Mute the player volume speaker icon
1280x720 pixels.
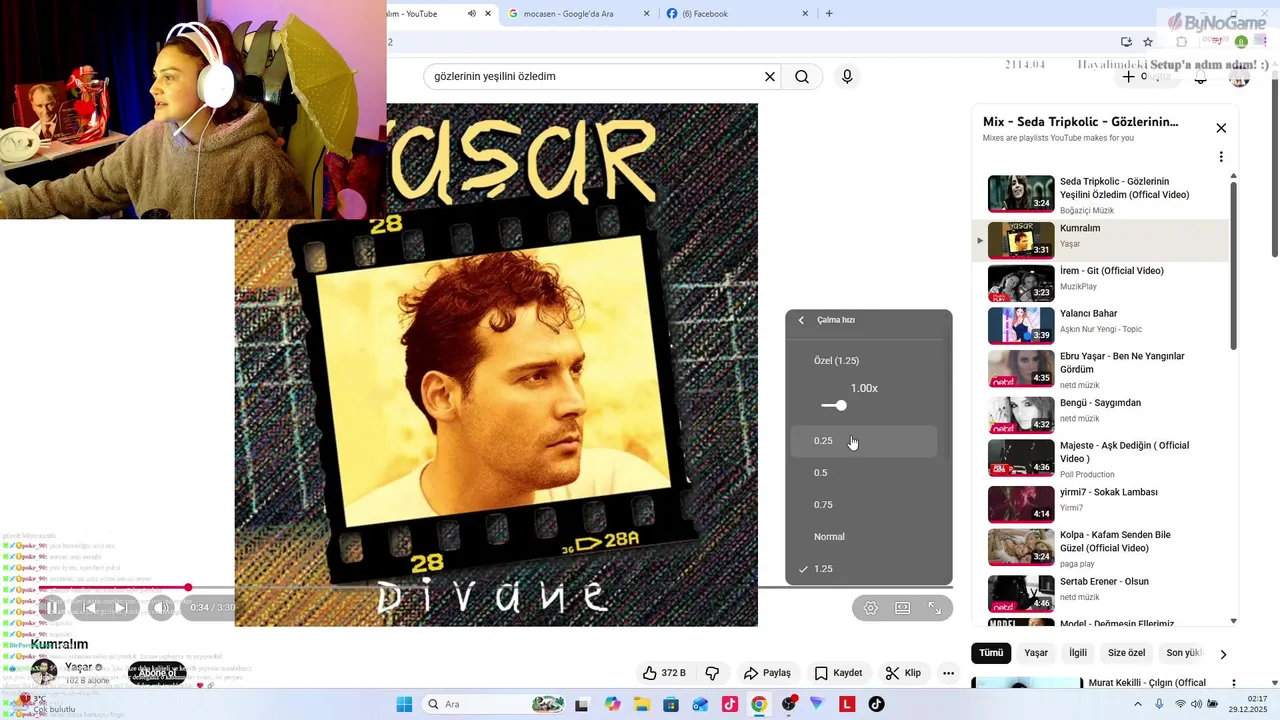pyautogui.click(x=161, y=607)
